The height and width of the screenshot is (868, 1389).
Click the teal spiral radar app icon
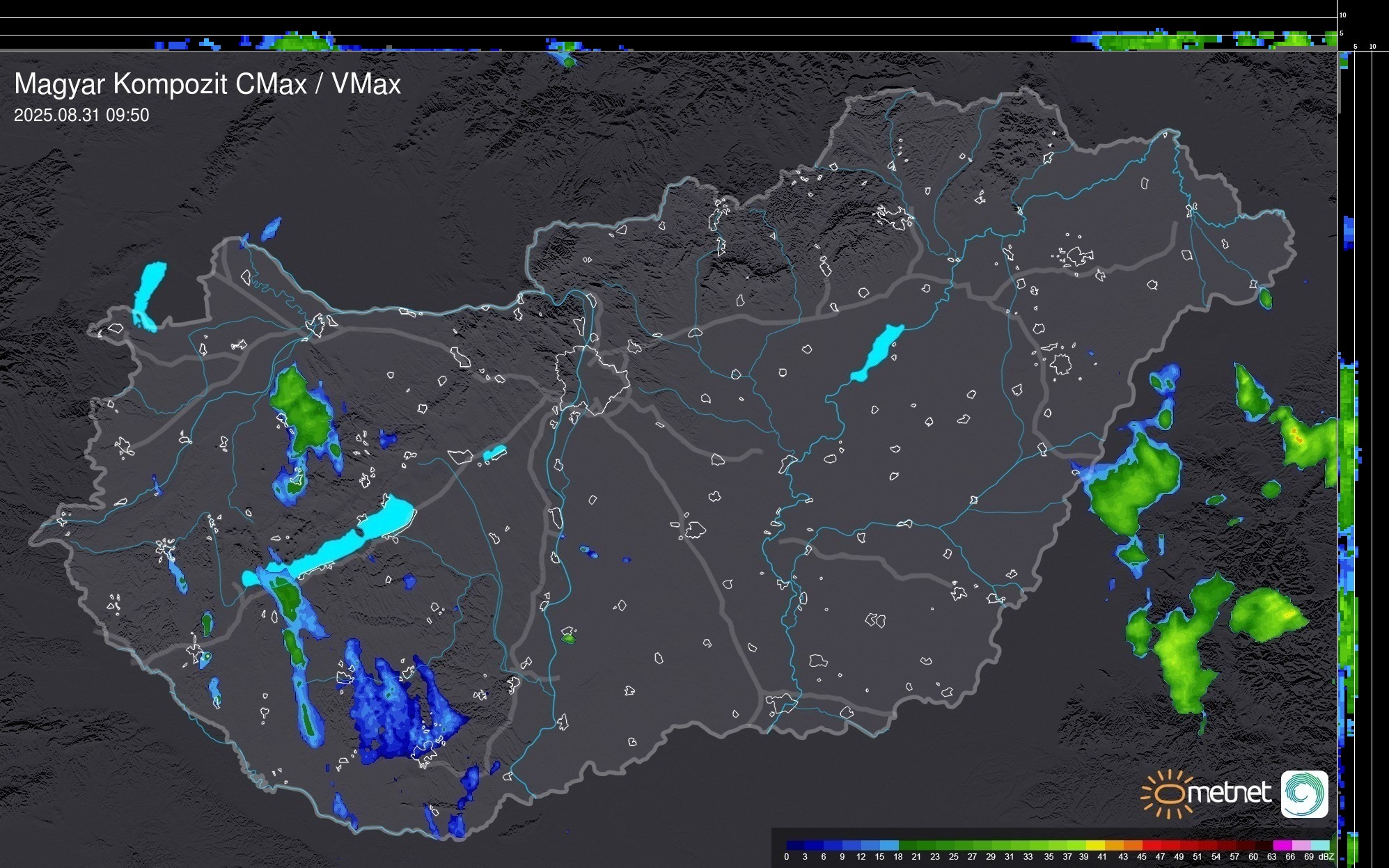[x=1304, y=794]
